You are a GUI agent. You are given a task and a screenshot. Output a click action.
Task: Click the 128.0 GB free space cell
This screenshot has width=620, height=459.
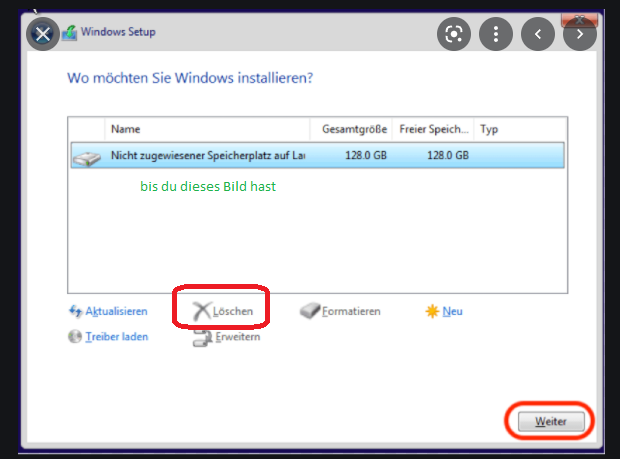point(448,155)
